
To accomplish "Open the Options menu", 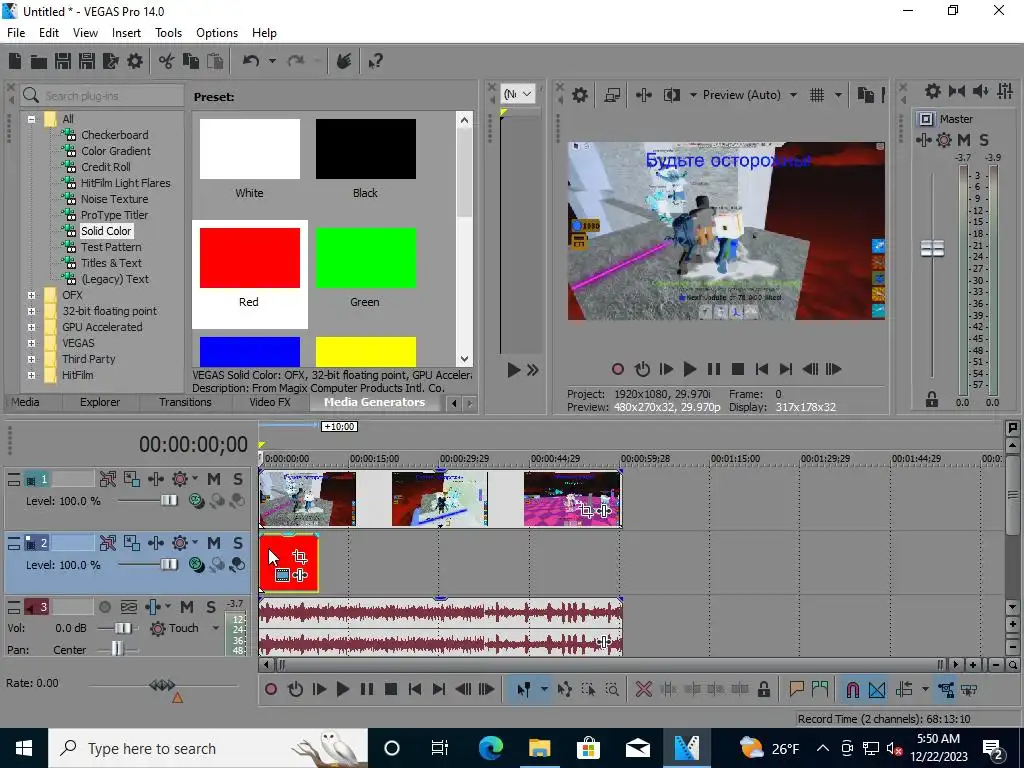I will (x=217, y=33).
